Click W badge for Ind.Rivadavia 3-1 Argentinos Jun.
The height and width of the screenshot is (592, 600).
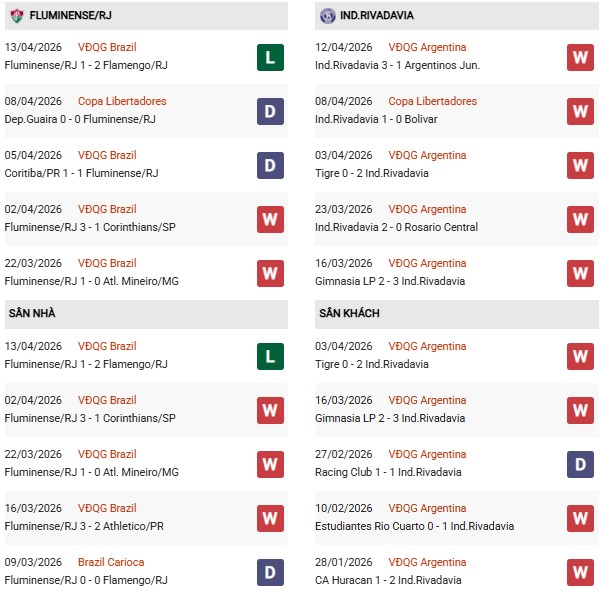coord(580,57)
